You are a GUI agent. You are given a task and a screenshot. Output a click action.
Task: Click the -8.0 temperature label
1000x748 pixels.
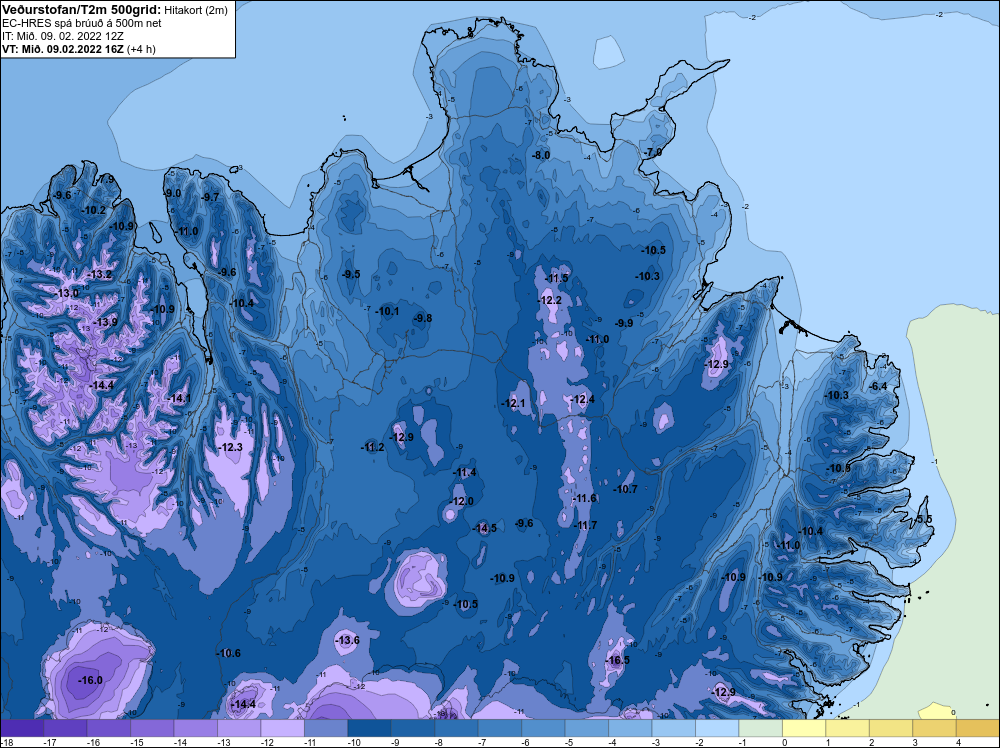(x=541, y=155)
